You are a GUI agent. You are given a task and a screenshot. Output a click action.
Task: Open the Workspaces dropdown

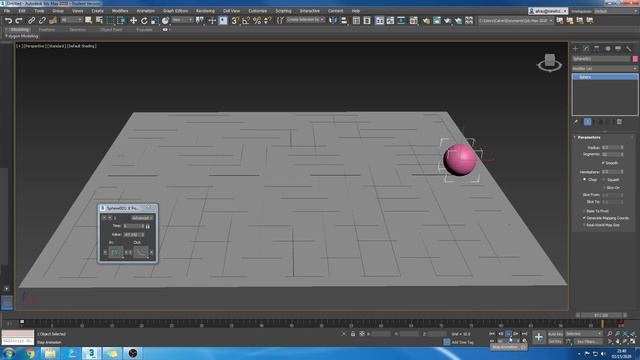coord(616,11)
